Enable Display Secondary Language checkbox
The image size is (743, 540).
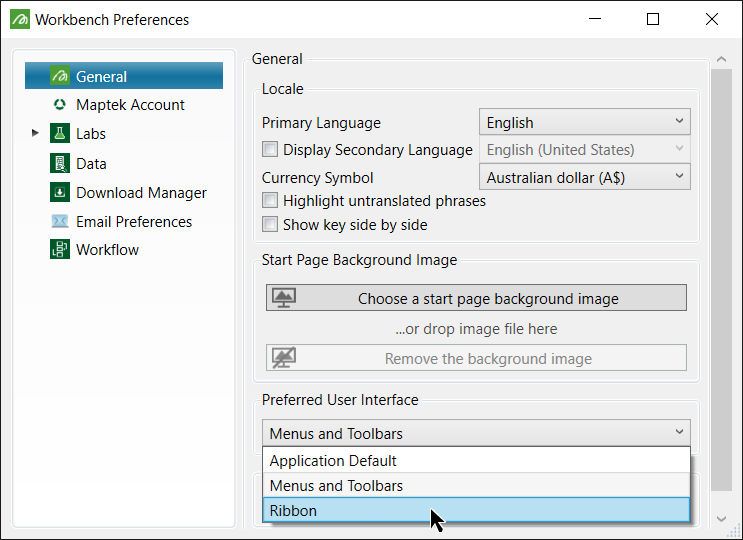click(x=270, y=150)
